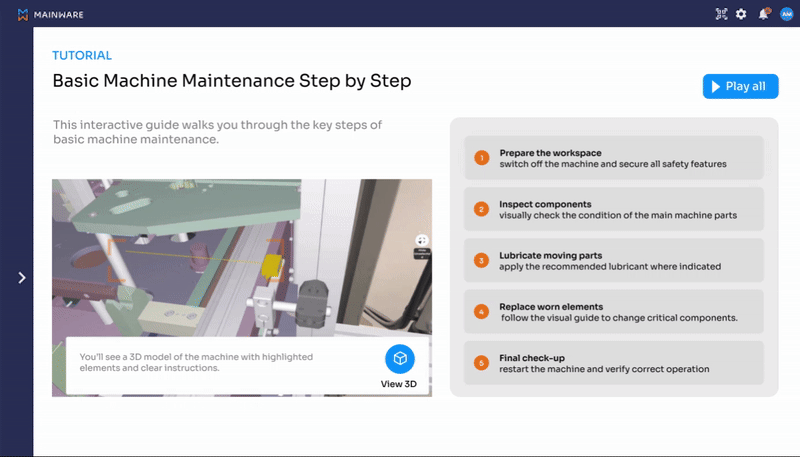Click the 'This interactive guide walks you' description
The width and height of the screenshot is (800, 457).
(x=217, y=132)
